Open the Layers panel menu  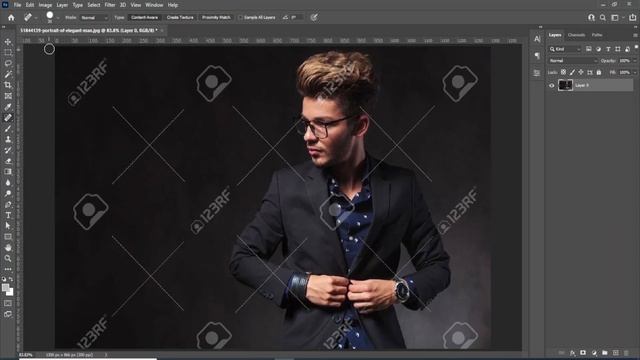pos(635,35)
